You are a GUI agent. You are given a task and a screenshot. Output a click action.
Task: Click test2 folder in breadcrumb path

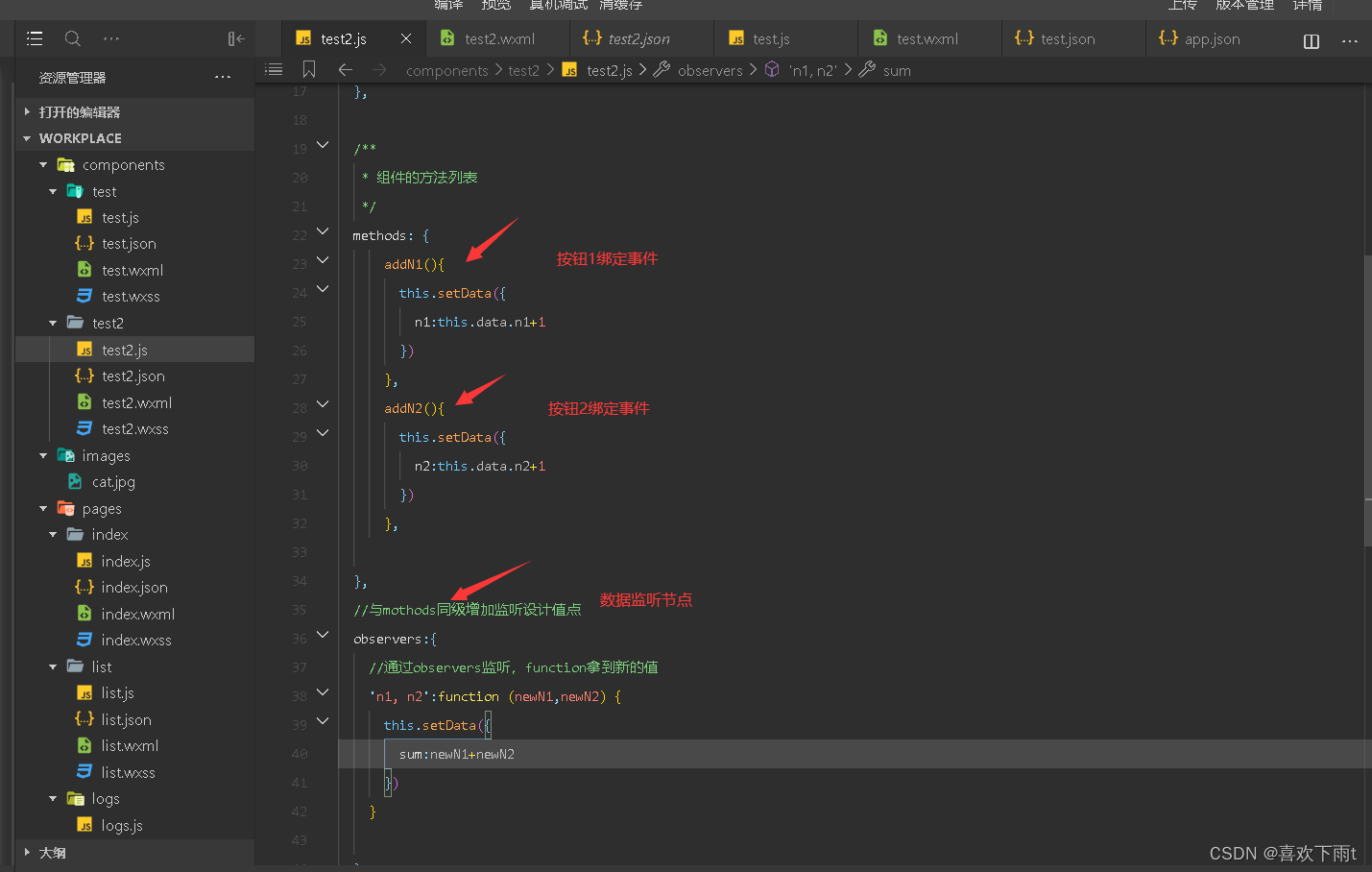[524, 70]
